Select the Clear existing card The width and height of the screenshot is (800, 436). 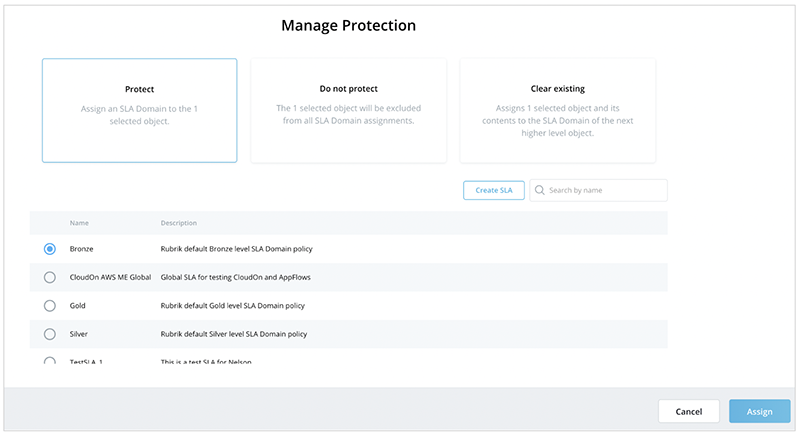(x=558, y=110)
